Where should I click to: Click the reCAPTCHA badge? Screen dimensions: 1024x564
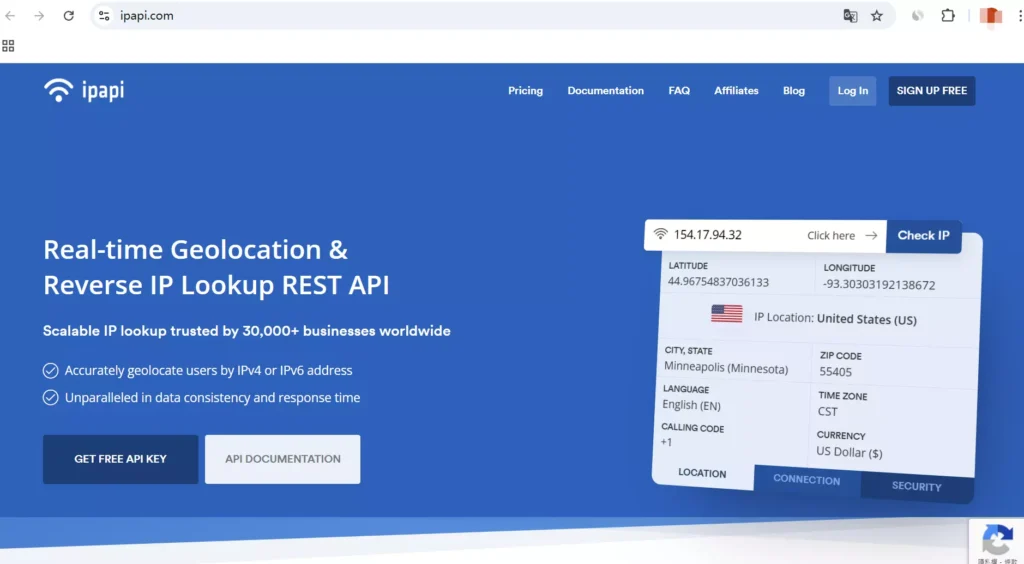[x=996, y=541]
